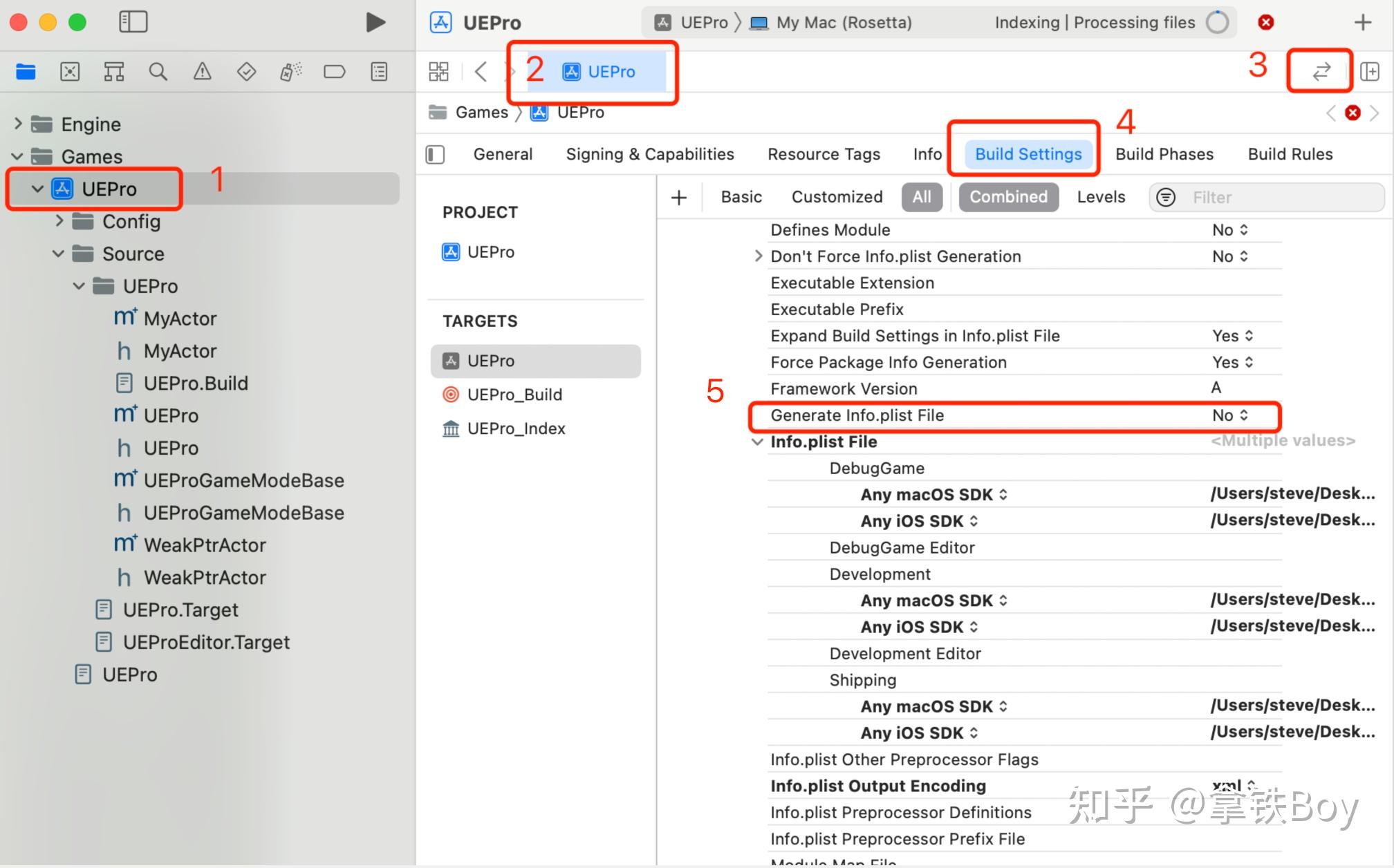The height and width of the screenshot is (868, 1394).
Task: Collapse the Info.plist File setting
Action: [x=758, y=442]
